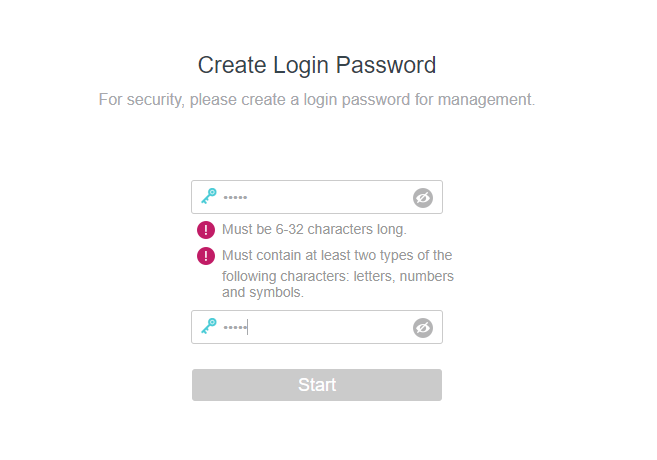Click the word Password in the page title
657x460 pixels.
pyautogui.click(x=386, y=65)
